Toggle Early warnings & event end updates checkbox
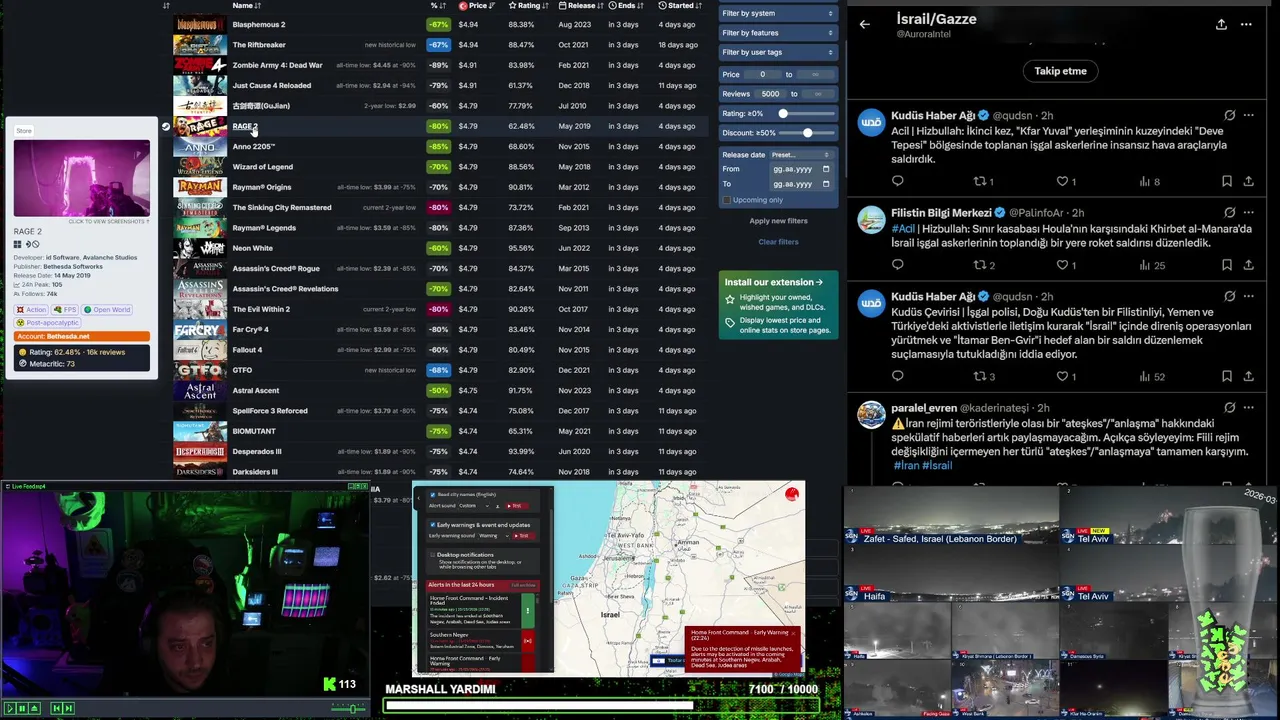This screenshot has width=1280, height=720. tap(432, 524)
